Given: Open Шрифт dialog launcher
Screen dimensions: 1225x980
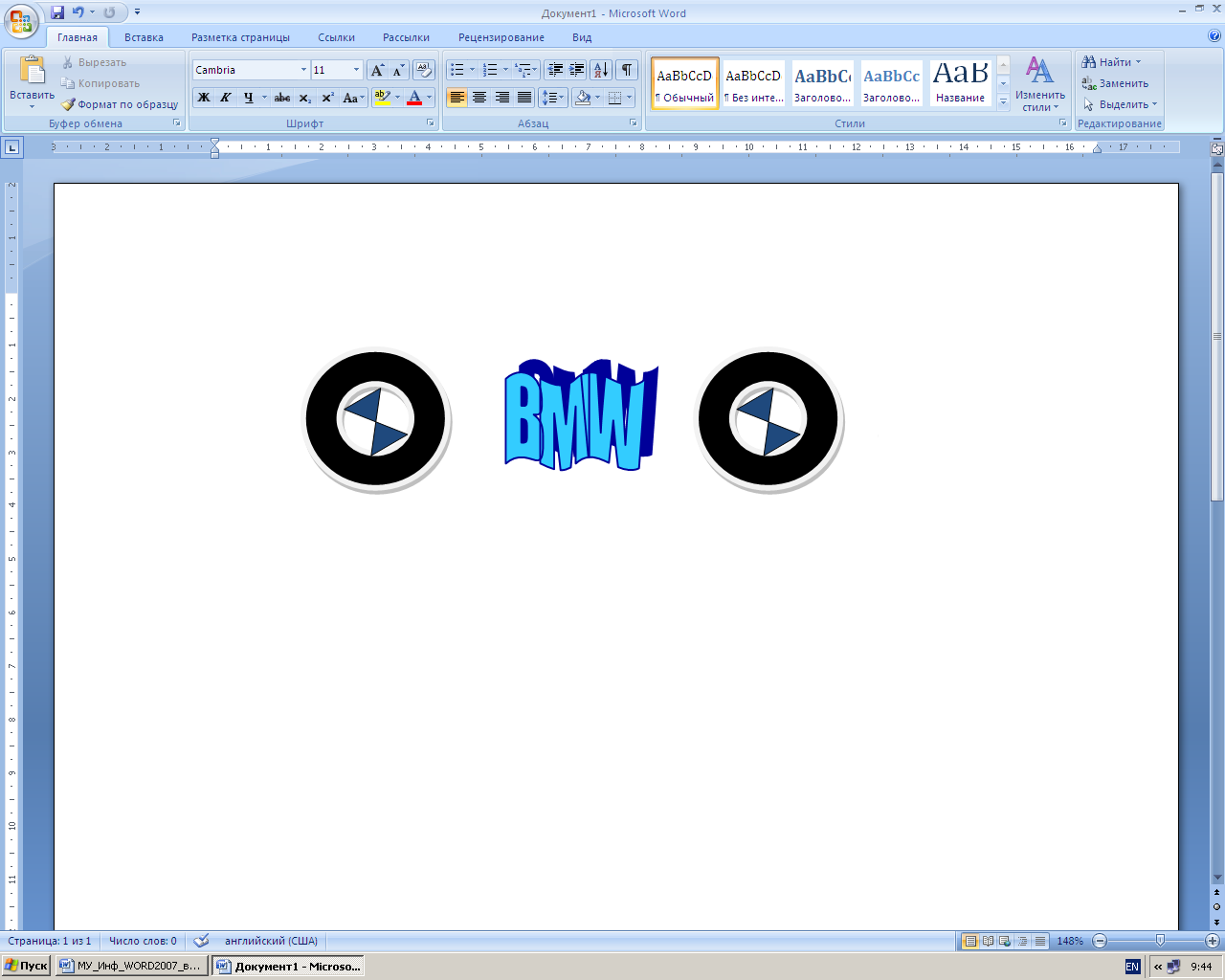Looking at the screenshot, I should pyautogui.click(x=430, y=123).
